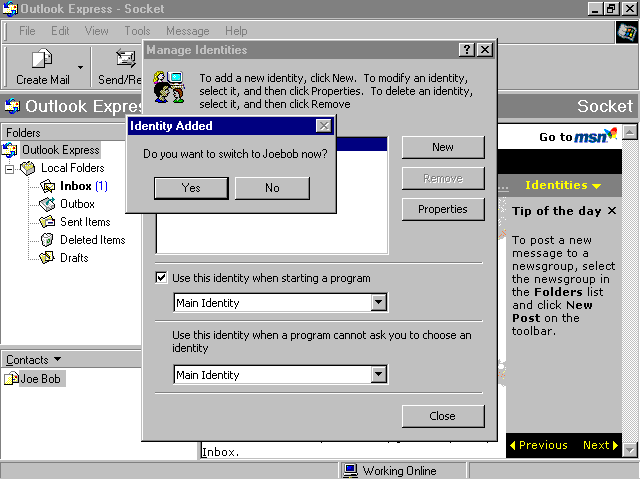Click the Send/Receive toolbar icon
Image resolution: width=640 pixels, height=480 pixels.
(125, 59)
